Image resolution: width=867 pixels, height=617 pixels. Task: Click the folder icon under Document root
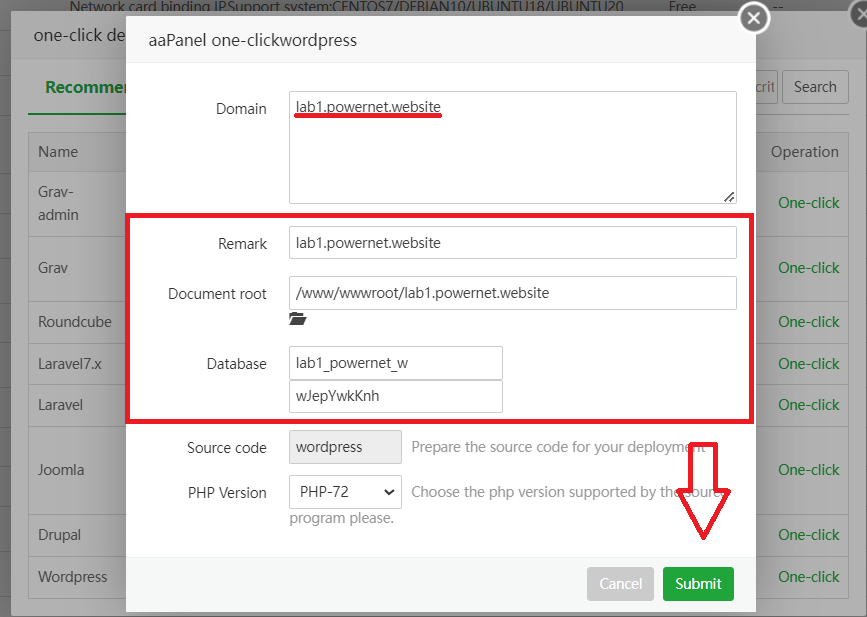point(297,319)
